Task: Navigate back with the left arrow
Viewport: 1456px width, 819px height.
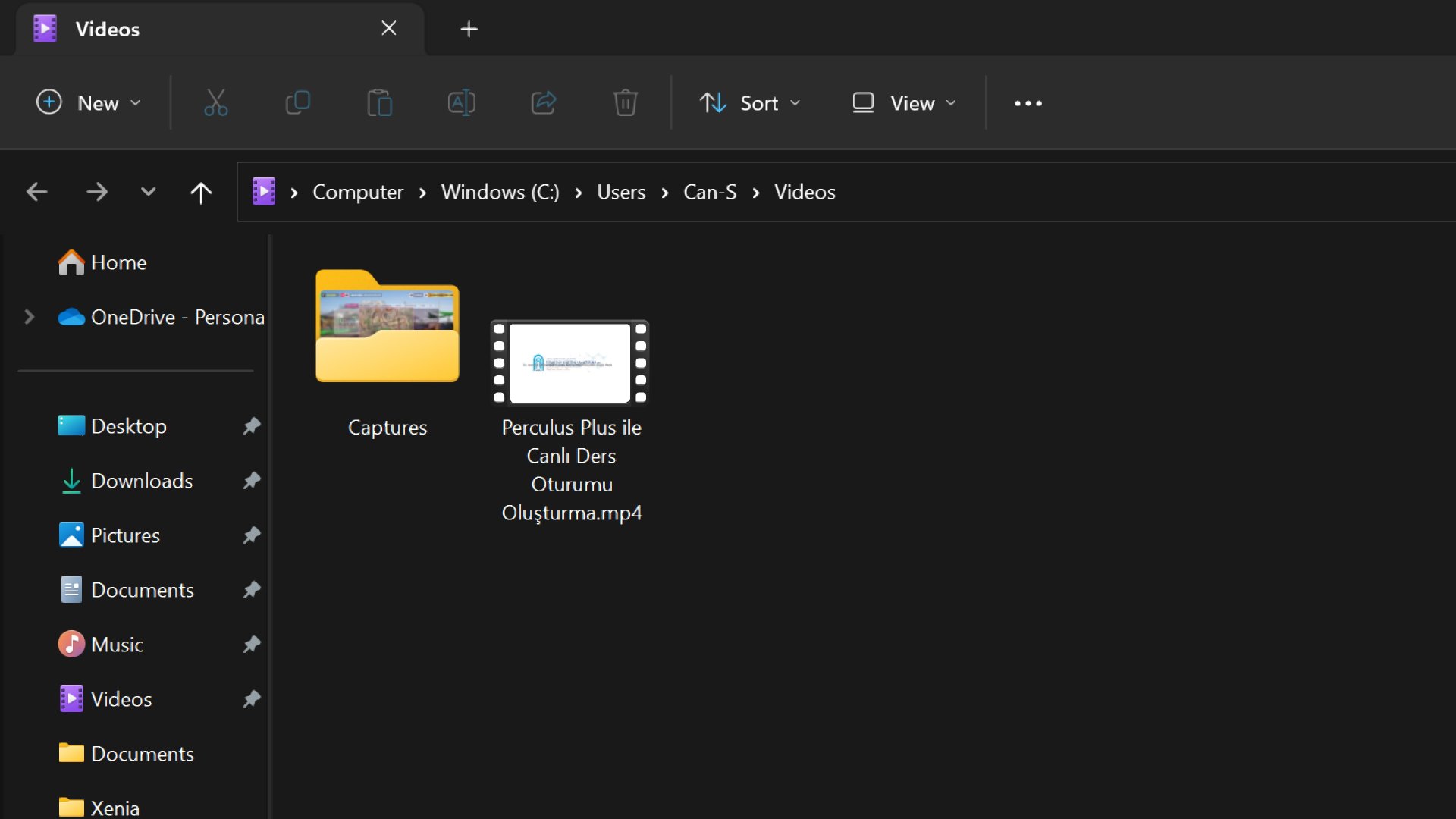Action: (36, 193)
